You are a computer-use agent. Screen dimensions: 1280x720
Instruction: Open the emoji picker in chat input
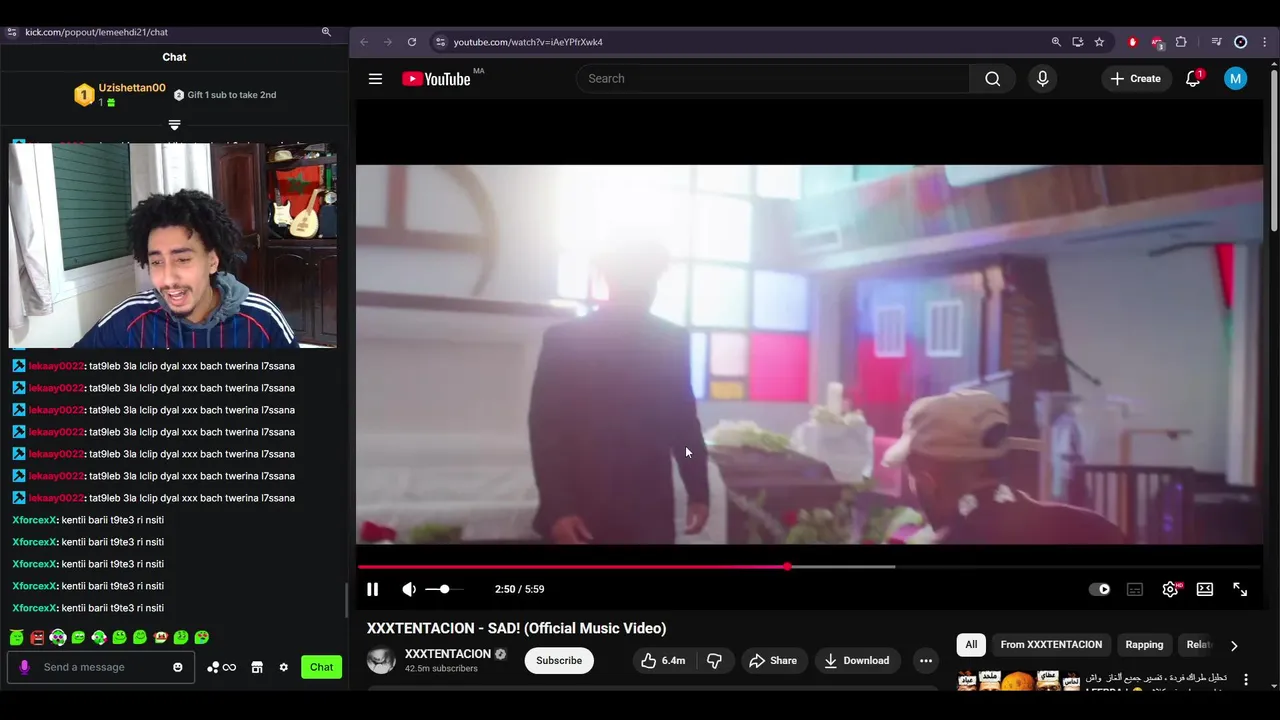[x=178, y=667]
